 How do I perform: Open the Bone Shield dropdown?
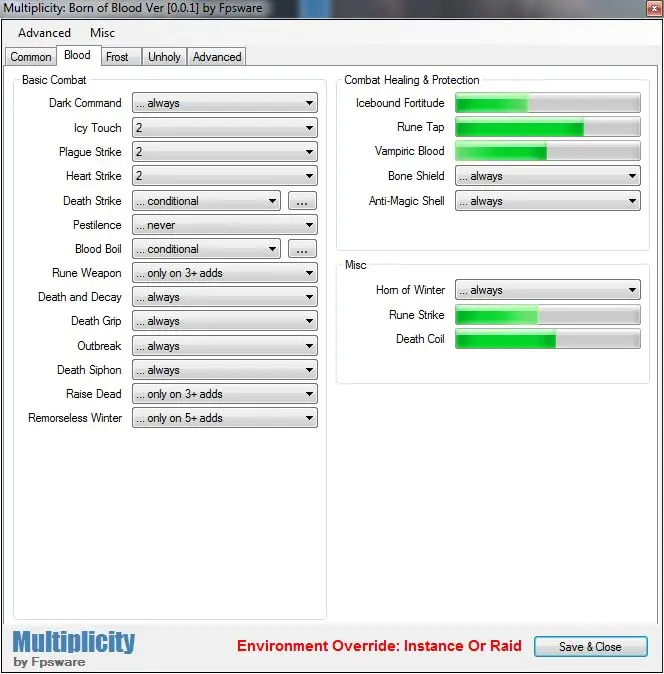point(548,176)
